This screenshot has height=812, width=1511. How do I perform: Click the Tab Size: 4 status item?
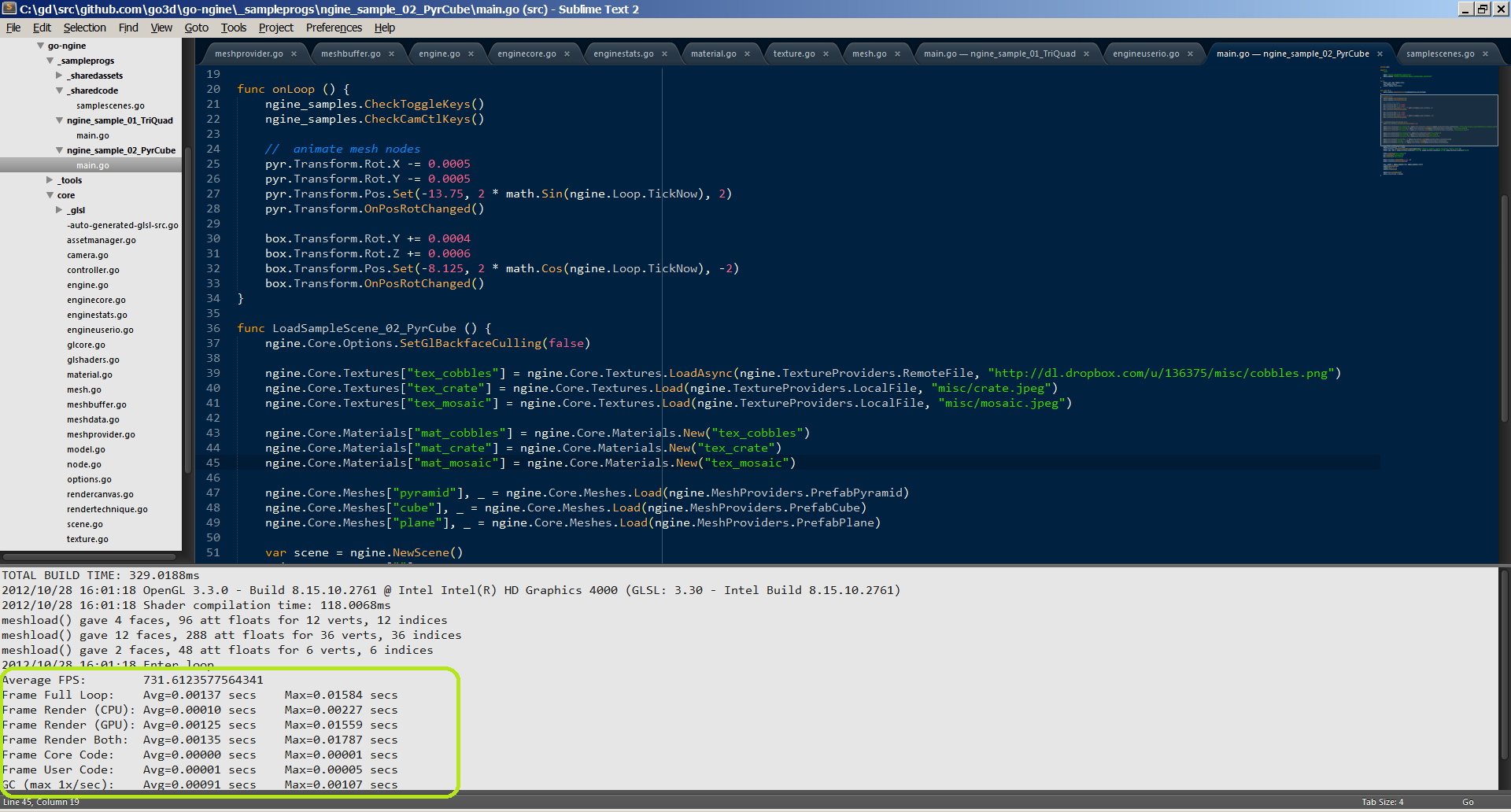coord(1382,802)
